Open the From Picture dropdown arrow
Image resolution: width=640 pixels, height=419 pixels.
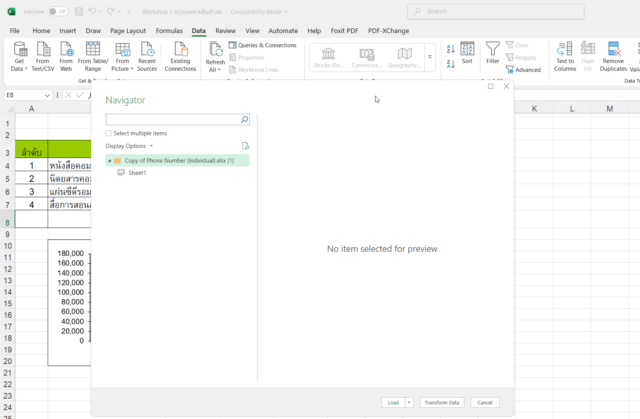[x=132, y=69]
